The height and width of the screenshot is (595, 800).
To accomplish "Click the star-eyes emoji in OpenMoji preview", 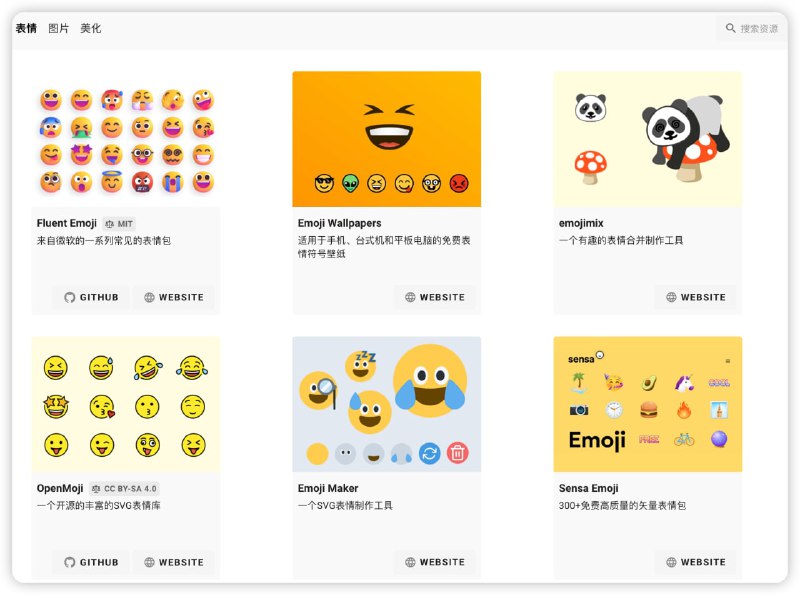I will pyautogui.click(x=56, y=407).
